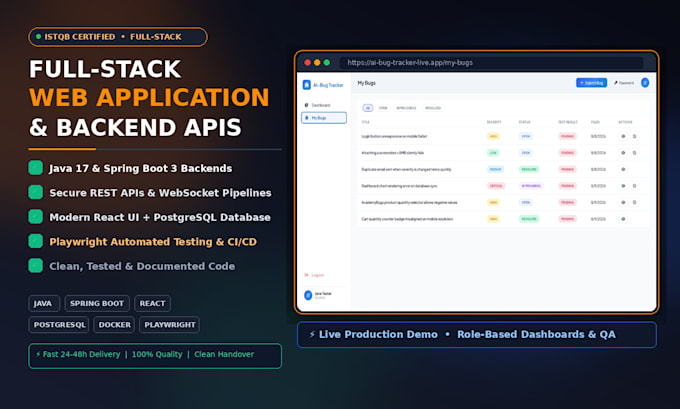
Task: Click the green Low severity badge
Action: [x=493, y=153]
